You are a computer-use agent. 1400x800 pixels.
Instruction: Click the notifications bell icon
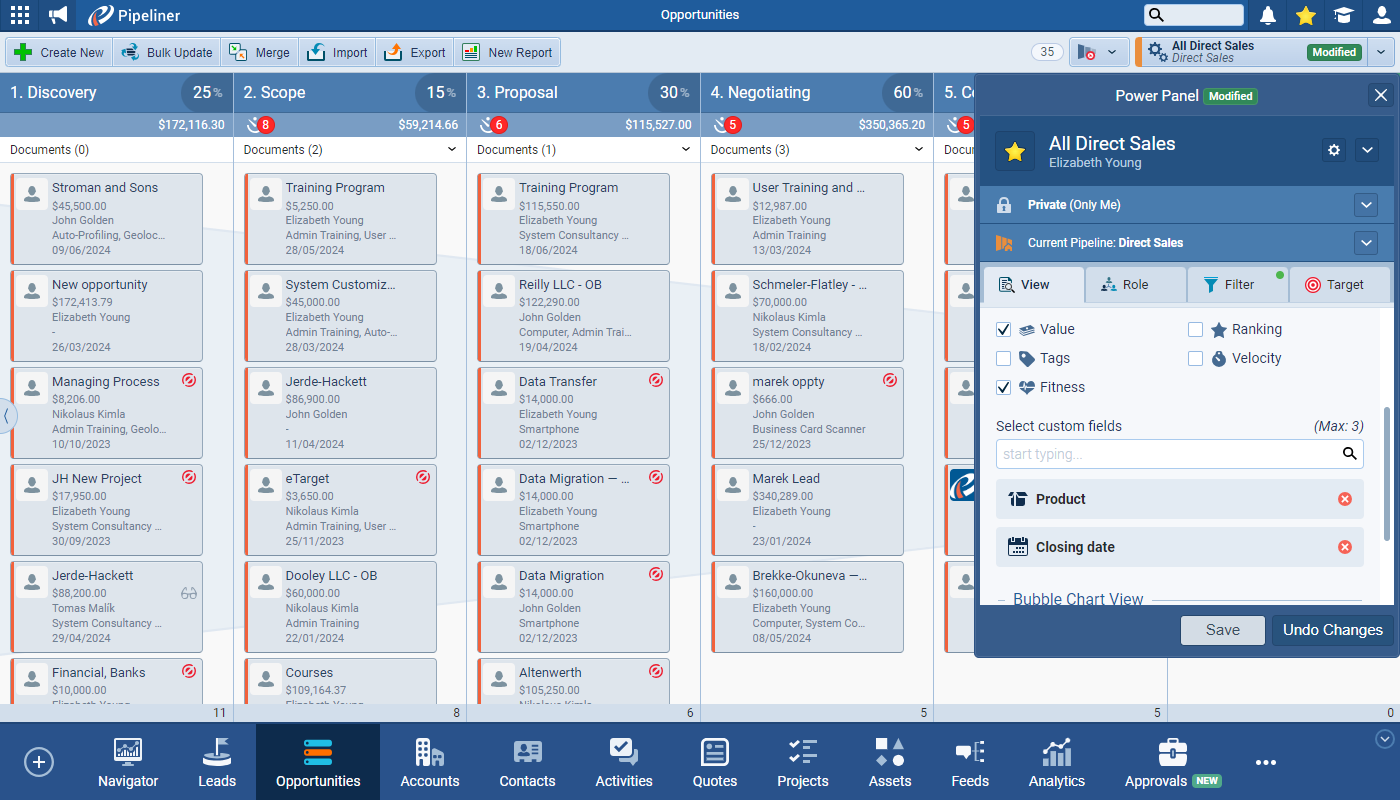tap(1268, 15)
